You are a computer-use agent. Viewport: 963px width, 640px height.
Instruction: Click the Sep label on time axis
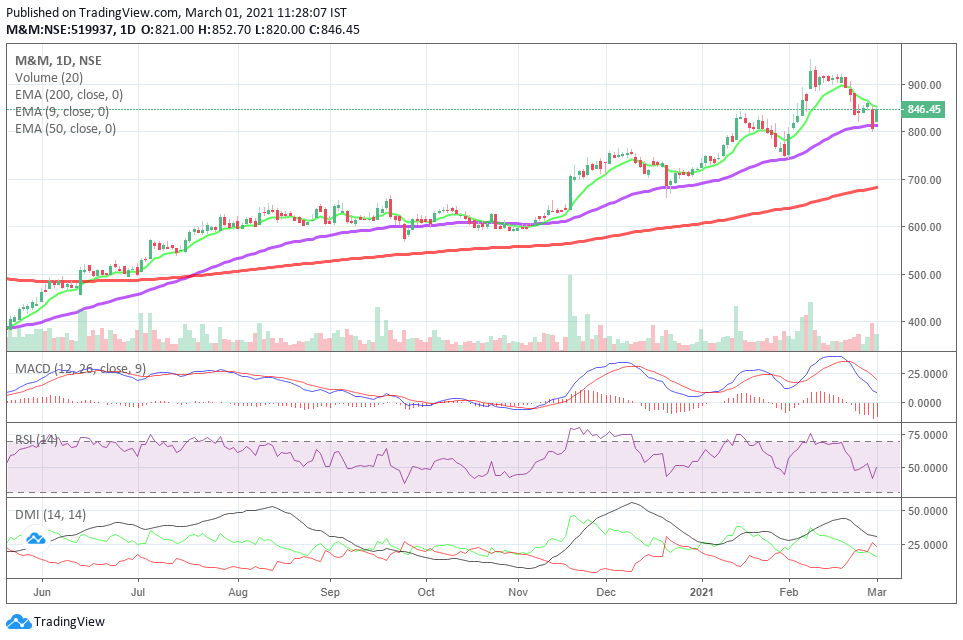(330, 592)
